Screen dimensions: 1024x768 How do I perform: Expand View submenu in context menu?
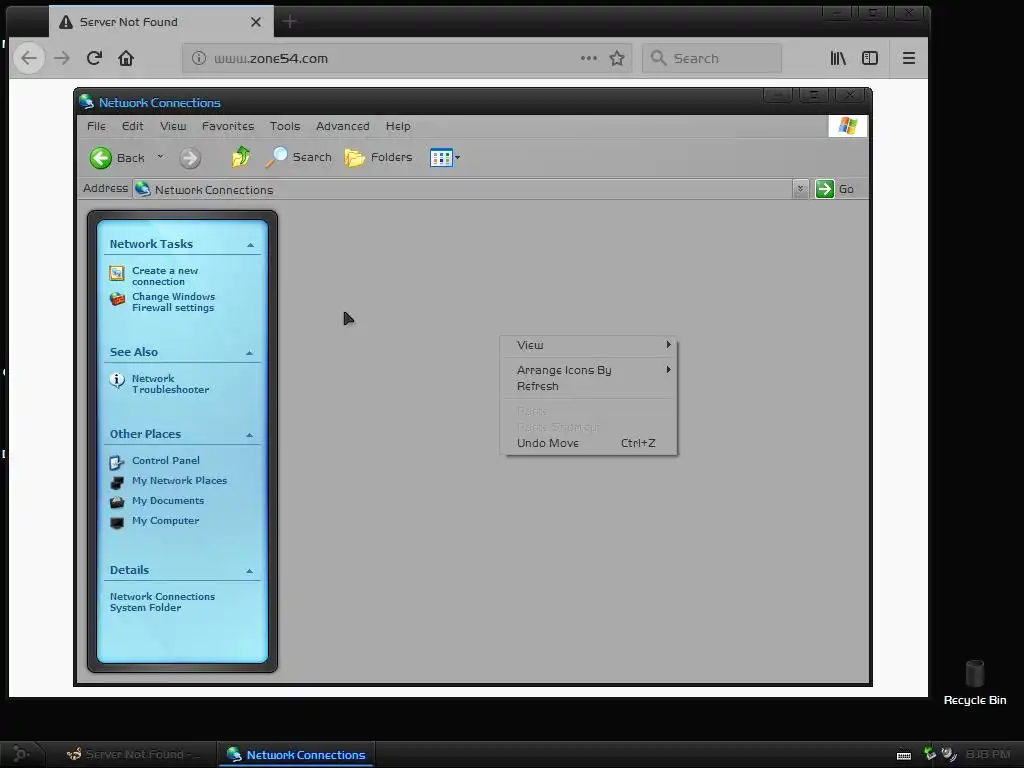coord(588,345)
